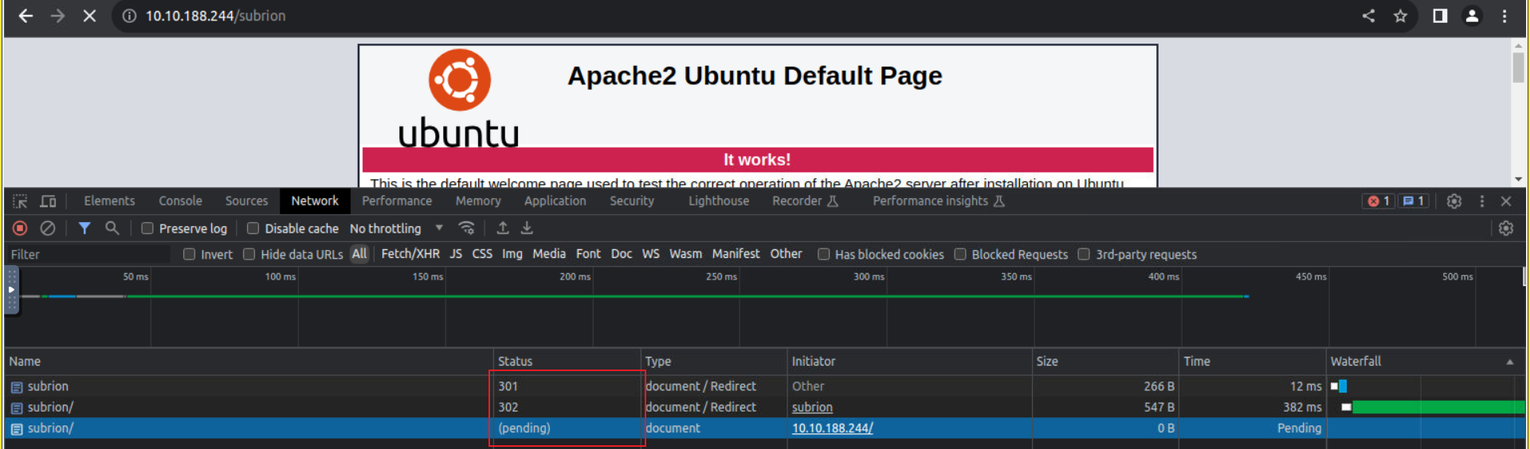The width and height of the screenshot is (1530, 449).
Task: Open the Application tab
Action: (x=555, y=201)
